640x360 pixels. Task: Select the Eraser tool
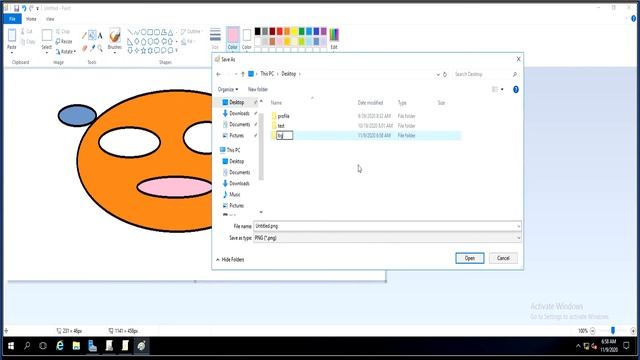(84, 48)
